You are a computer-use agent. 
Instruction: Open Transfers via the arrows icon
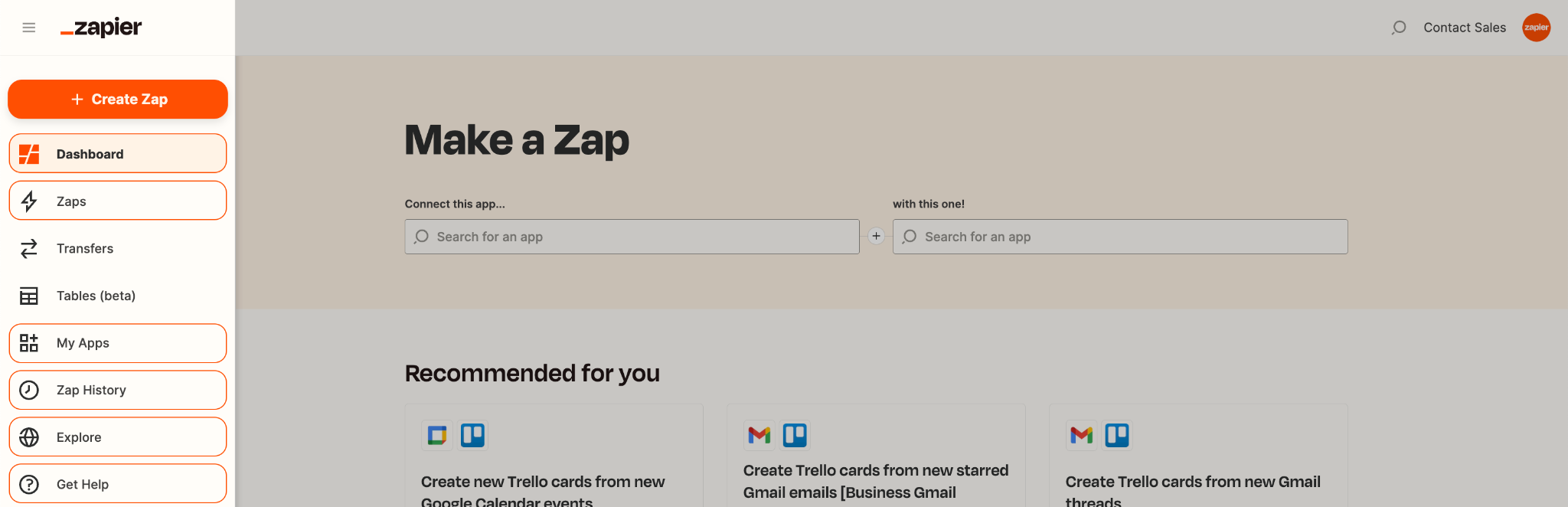pos(28,248)
